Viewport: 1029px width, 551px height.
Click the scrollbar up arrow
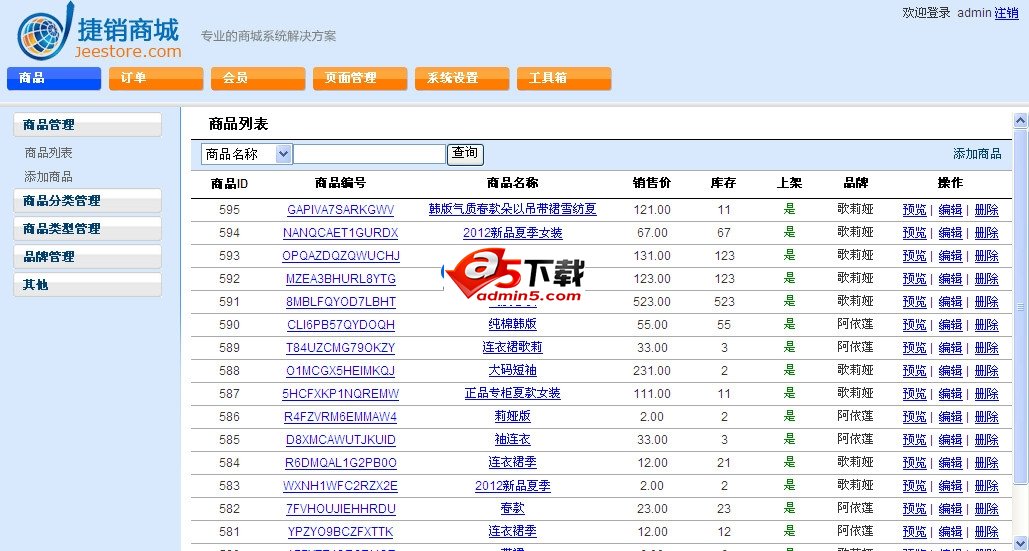[1020, 120]
